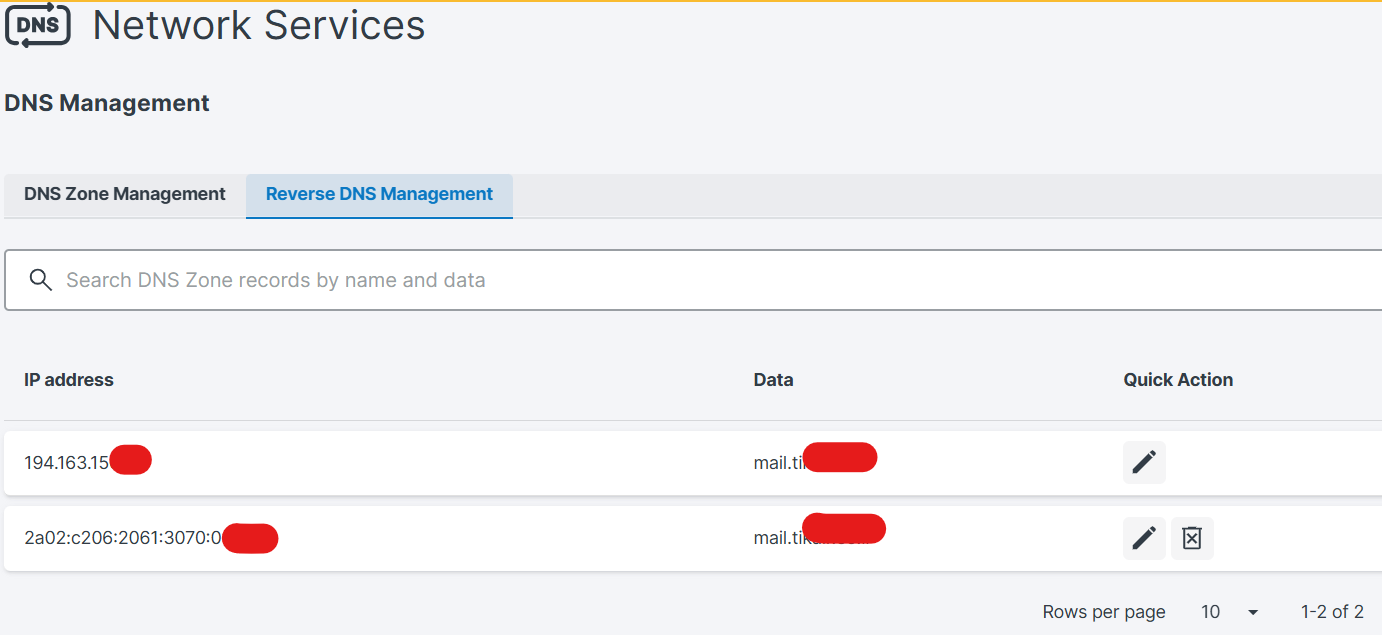1382x635 pixels.
Task: Click the Network Services page title
Action: point(259,26)
